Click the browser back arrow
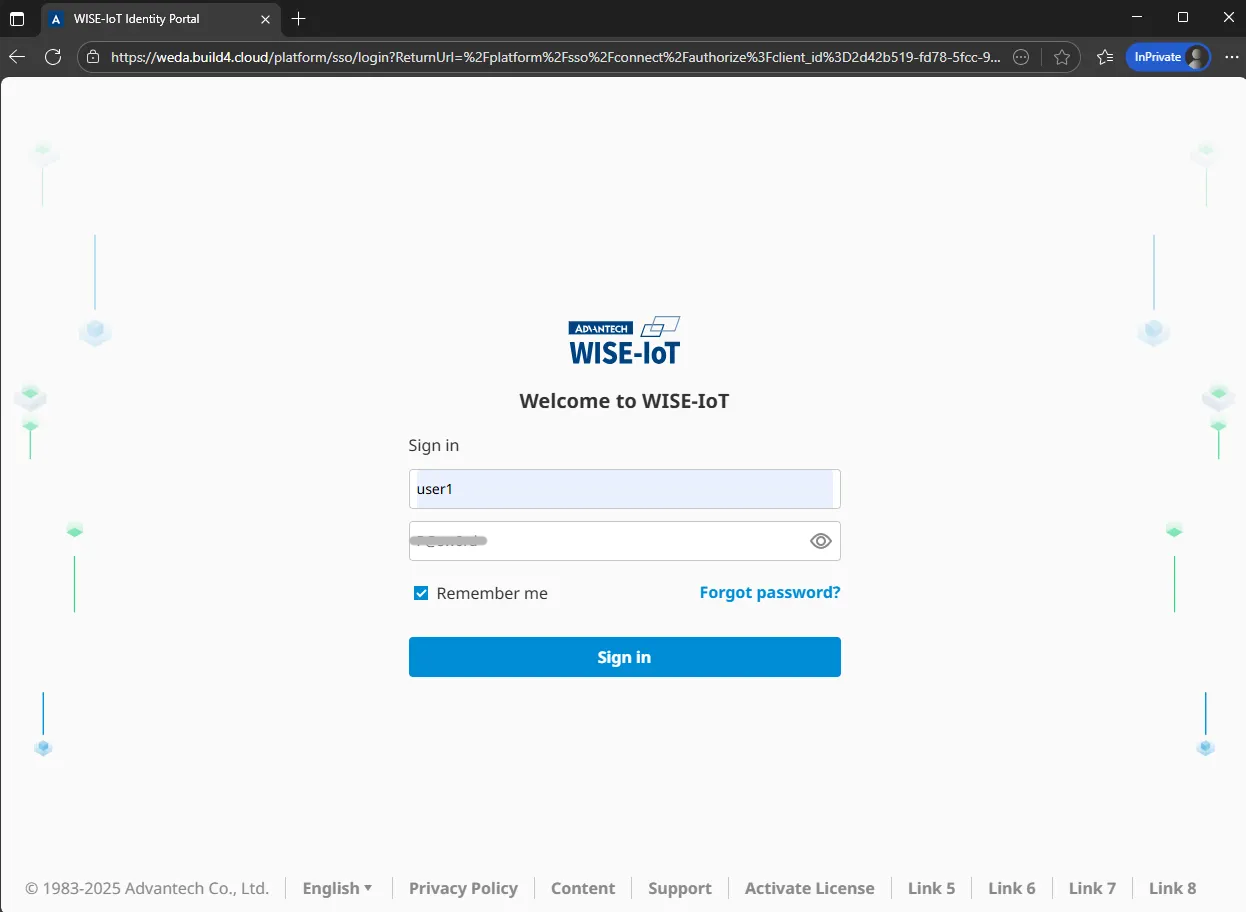Viewport: 1246px width, 912px height. (x=17, y=57)
